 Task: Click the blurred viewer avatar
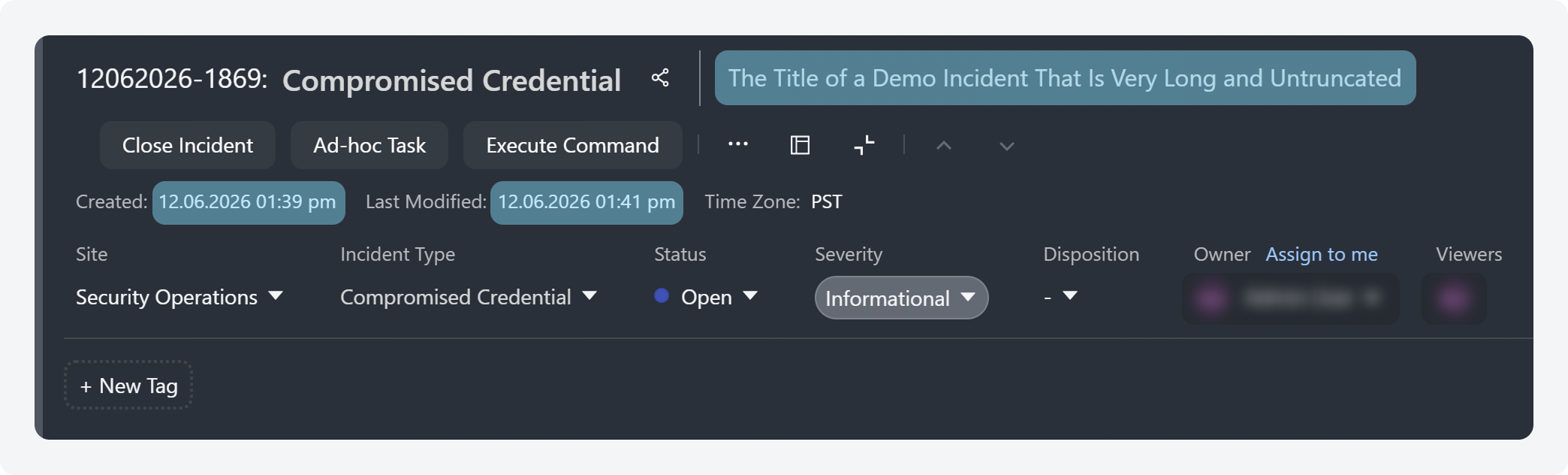(1454, 298)
